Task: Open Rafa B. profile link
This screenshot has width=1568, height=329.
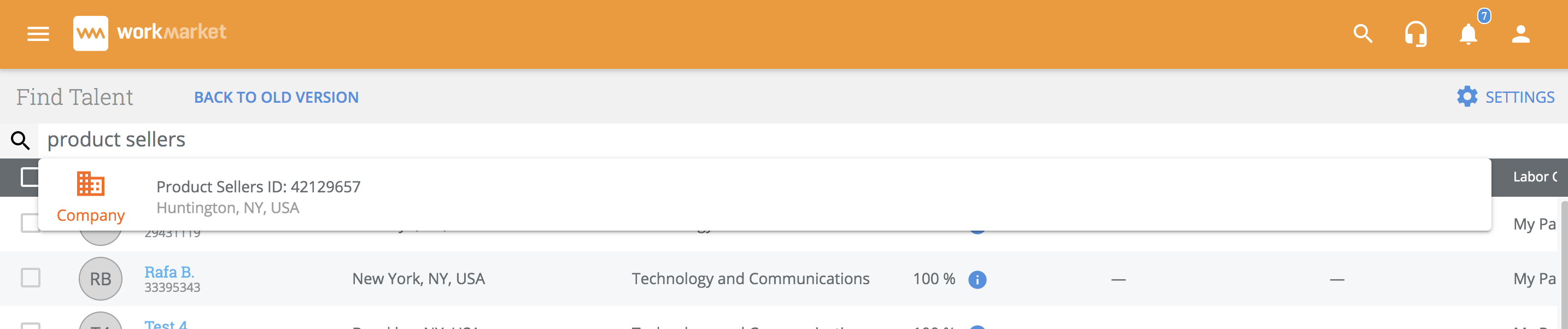Action: pyautogui.click(x=168, y=272)
